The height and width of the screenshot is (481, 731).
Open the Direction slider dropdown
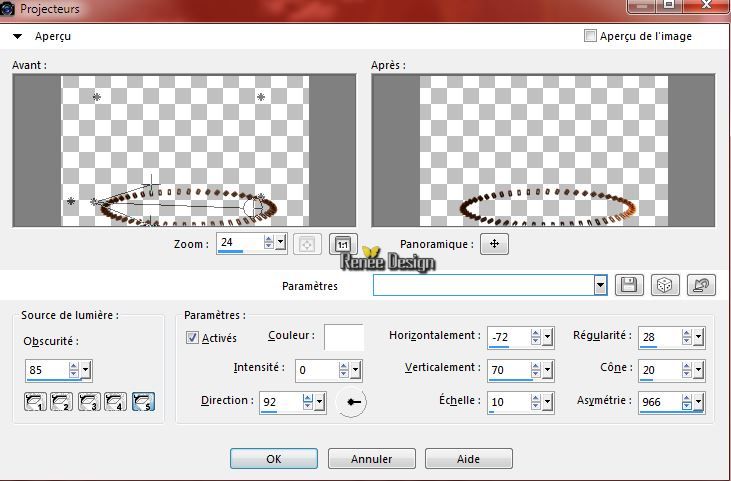(x=320, y=402)
